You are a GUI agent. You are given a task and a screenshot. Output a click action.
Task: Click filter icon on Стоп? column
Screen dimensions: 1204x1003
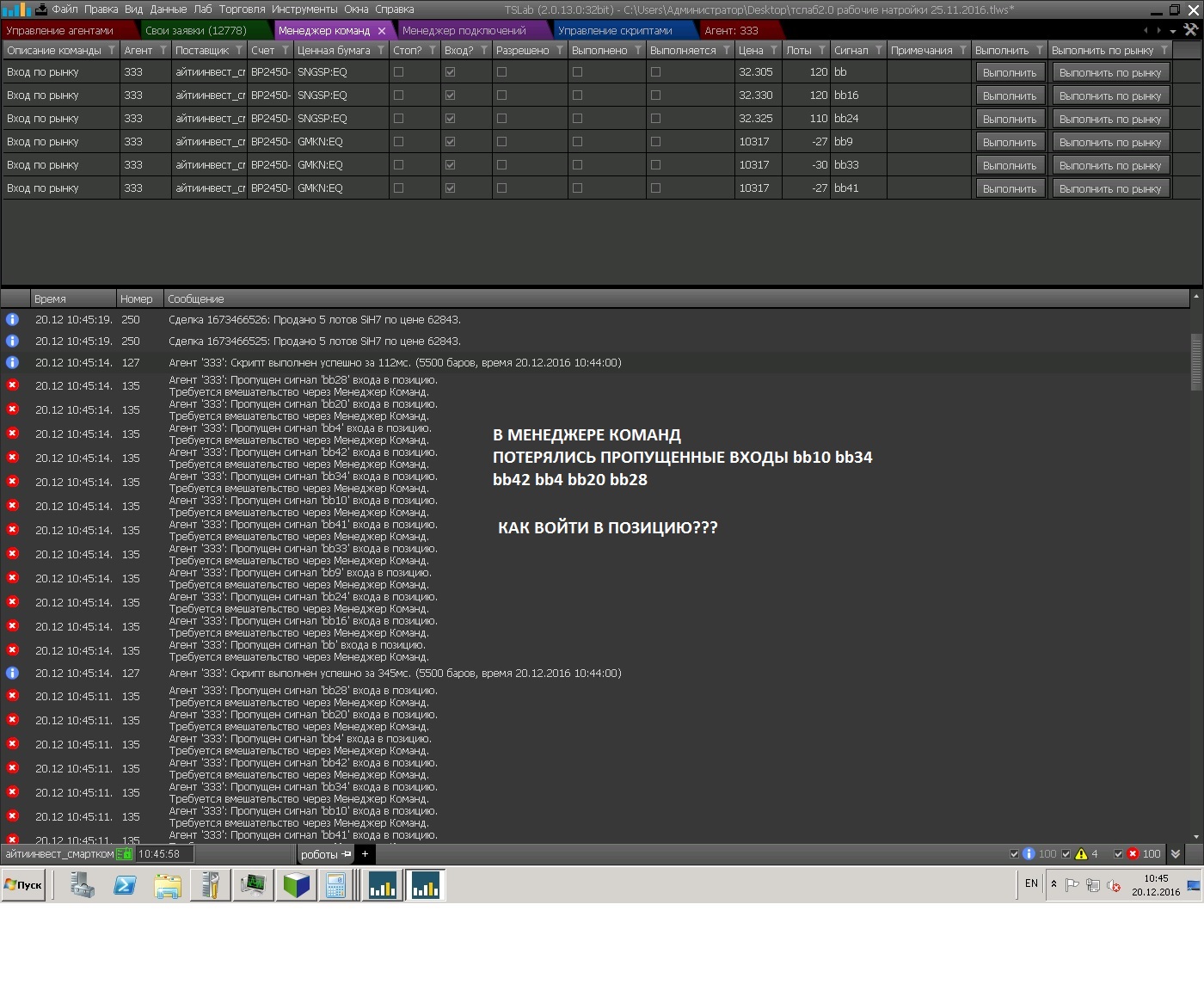tap(433, 50)
